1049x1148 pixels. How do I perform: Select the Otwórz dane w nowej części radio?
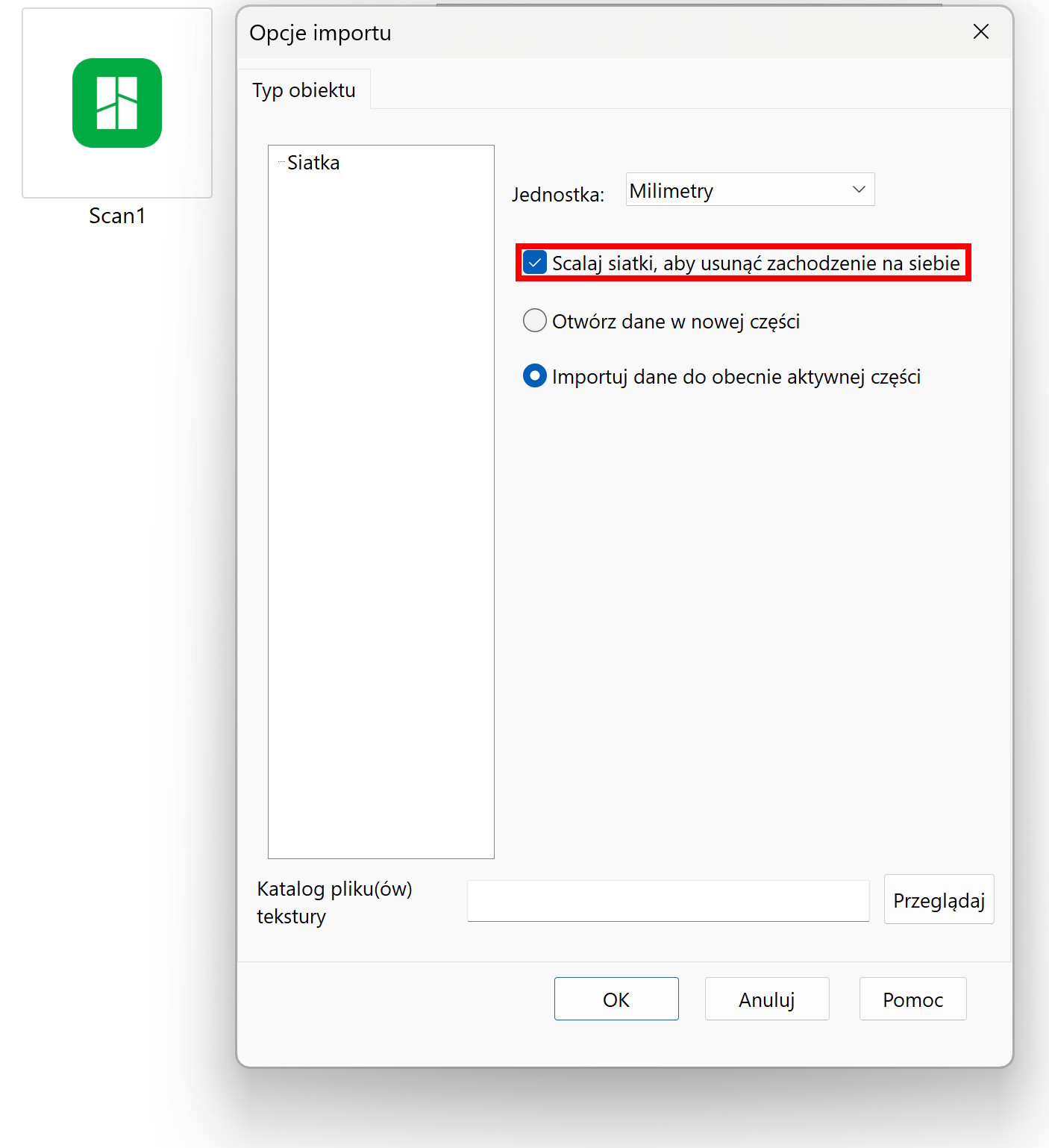coord(535,321)
